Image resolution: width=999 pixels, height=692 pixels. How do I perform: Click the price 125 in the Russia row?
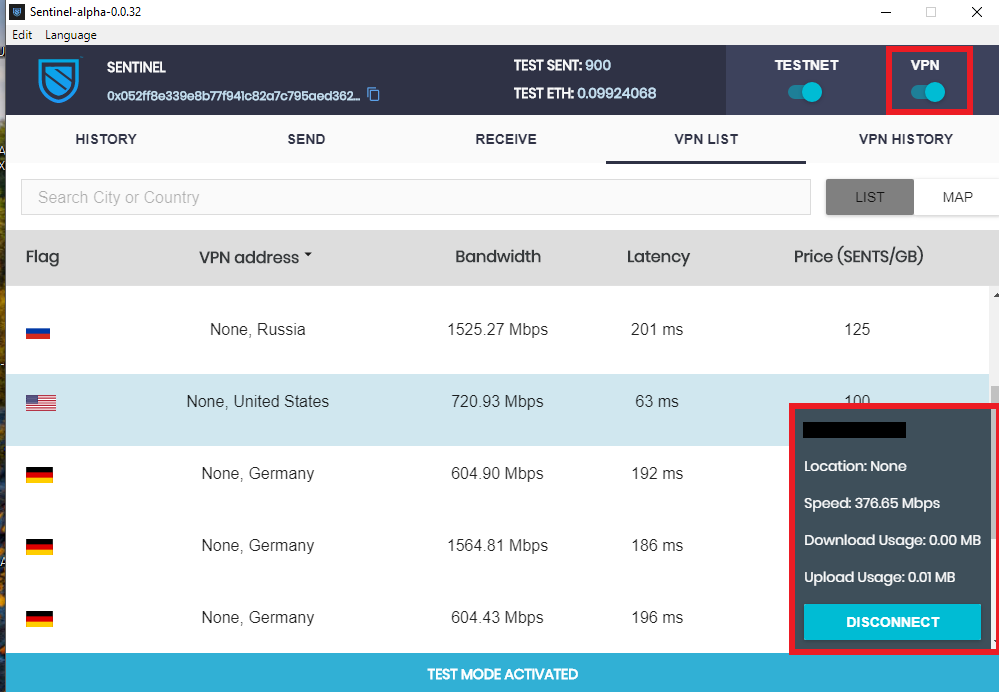(857, 329)
